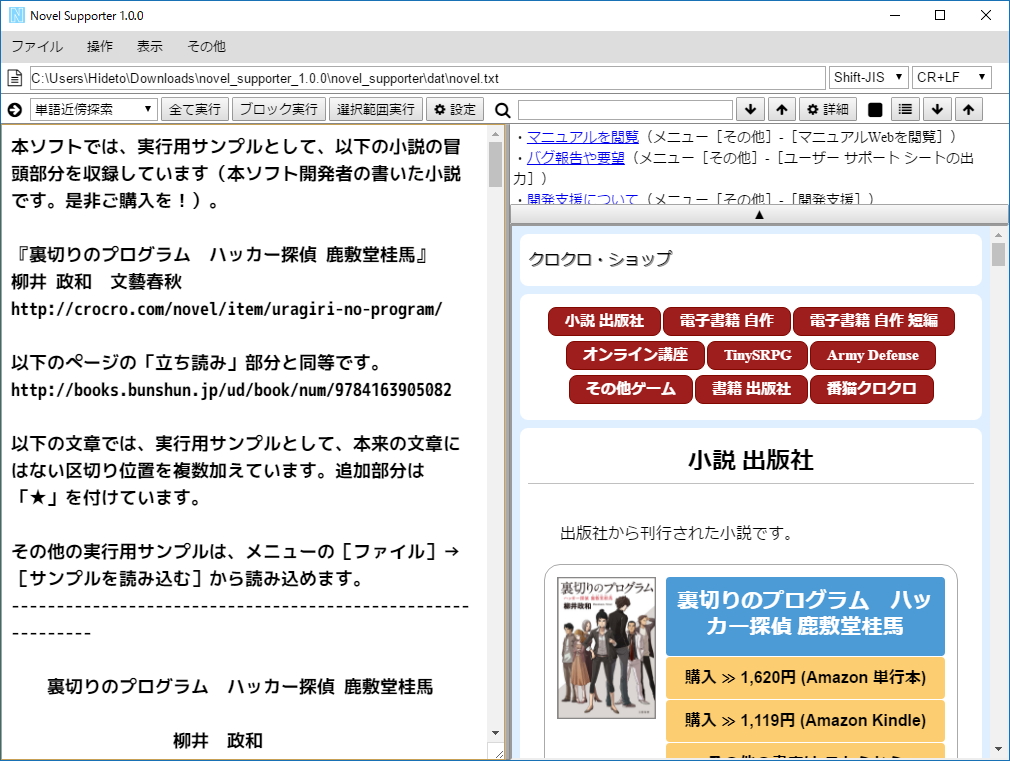The image size is (1010, 761).
Task: Click the execute arrow icon on the left toolbar
Action: (x=14, y=109)
